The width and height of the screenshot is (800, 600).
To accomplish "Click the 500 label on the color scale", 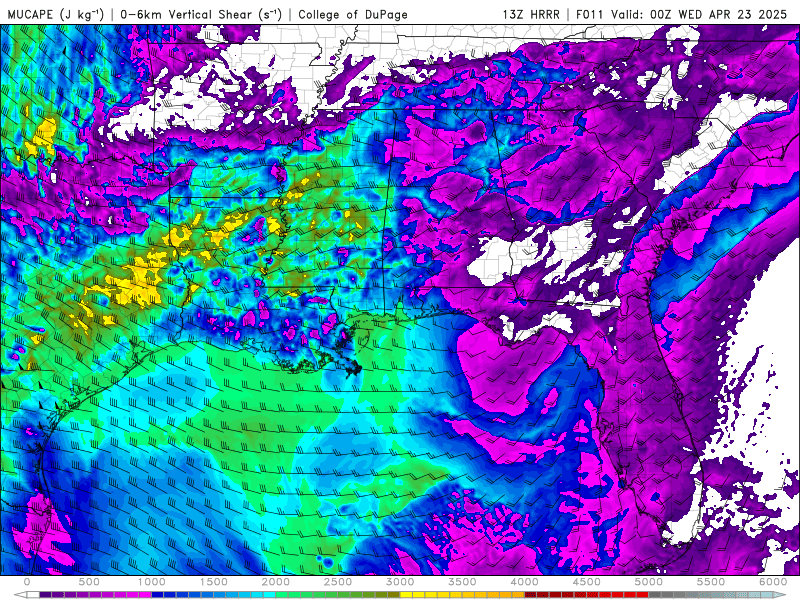I will point(89,582).
